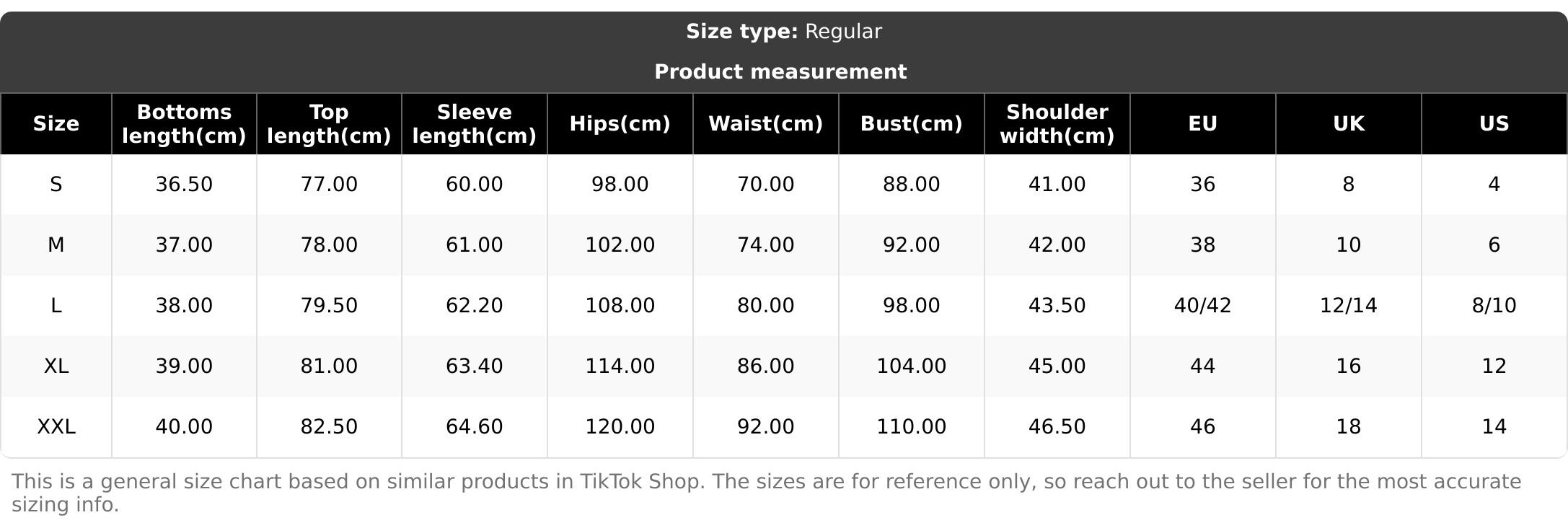Screen dimensions: 1568x528
Task: Click the Shoulder width(cm) header
Action: tap(1057, 124)
